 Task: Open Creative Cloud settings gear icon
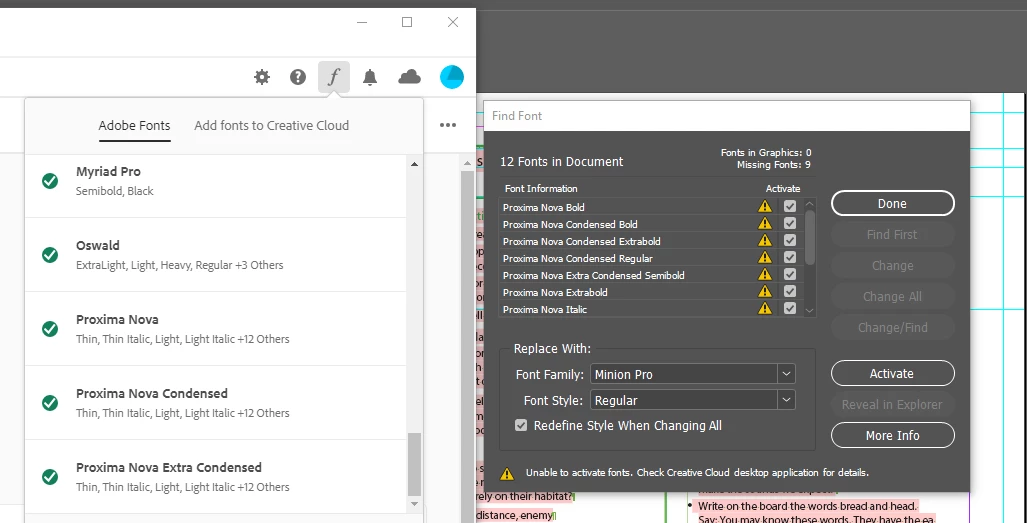click(262, 77)
